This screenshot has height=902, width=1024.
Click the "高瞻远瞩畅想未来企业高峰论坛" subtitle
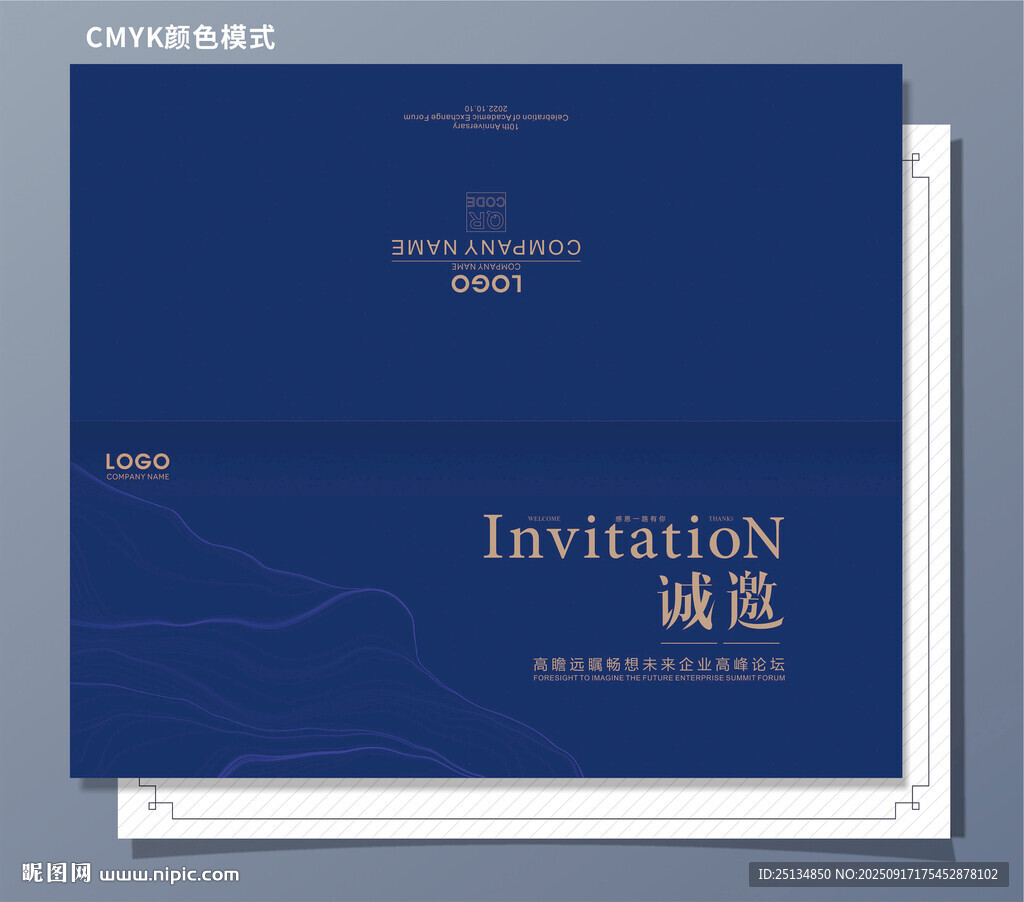[659, 664]
